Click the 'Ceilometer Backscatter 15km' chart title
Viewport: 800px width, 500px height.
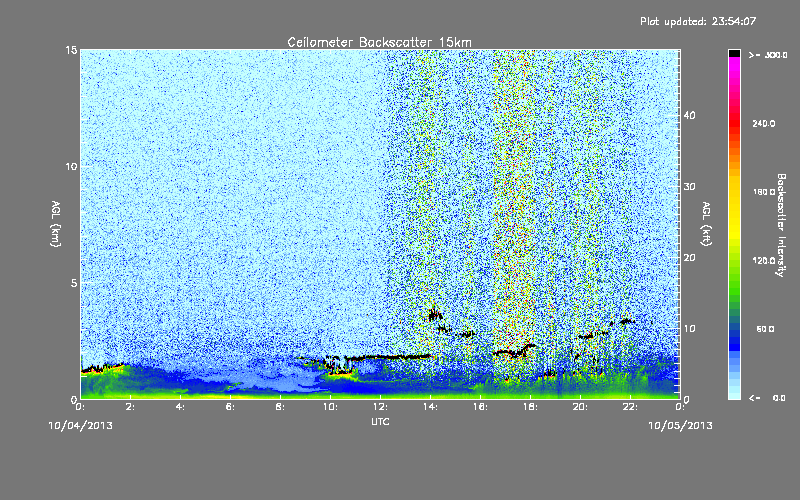click(x=379, y=42)
